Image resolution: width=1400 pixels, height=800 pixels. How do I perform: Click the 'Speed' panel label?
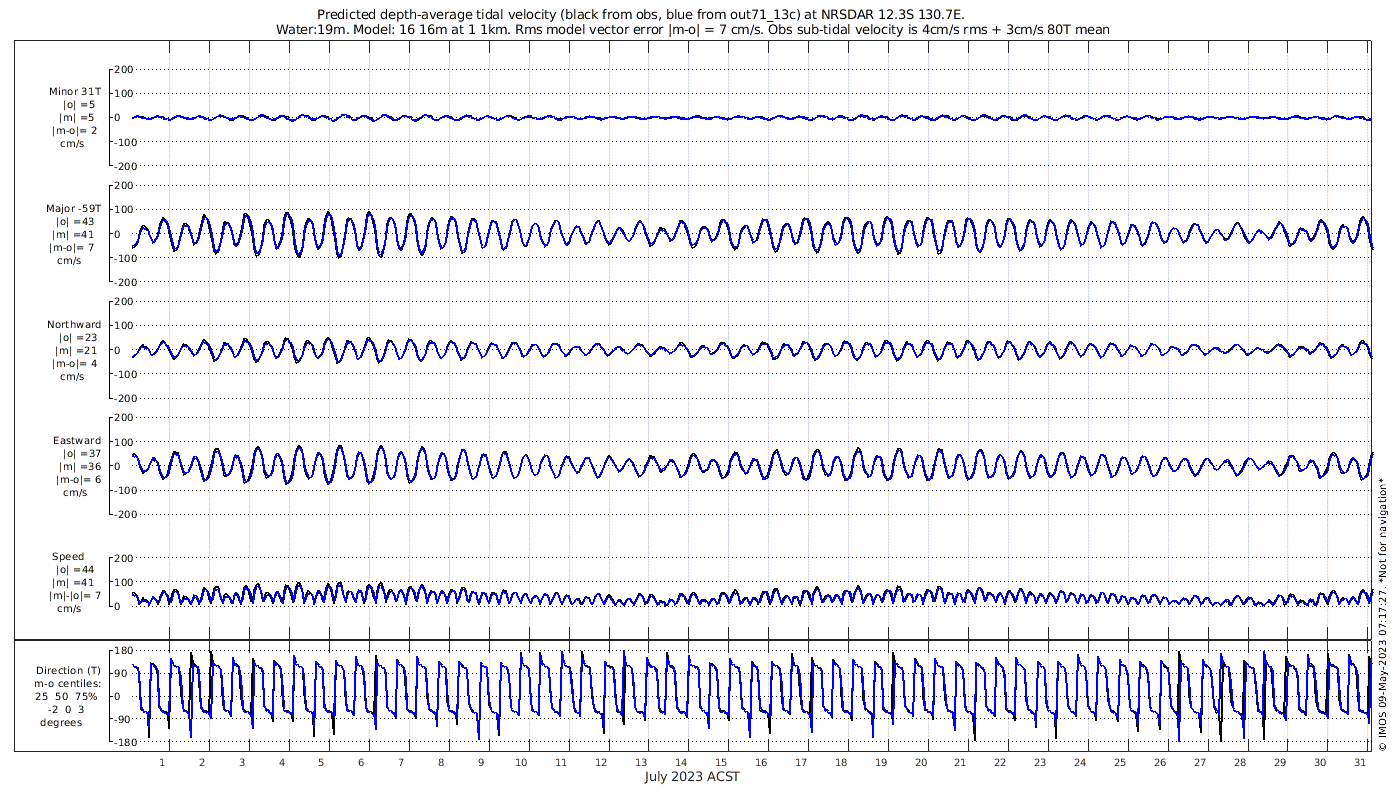click(68, 557)
